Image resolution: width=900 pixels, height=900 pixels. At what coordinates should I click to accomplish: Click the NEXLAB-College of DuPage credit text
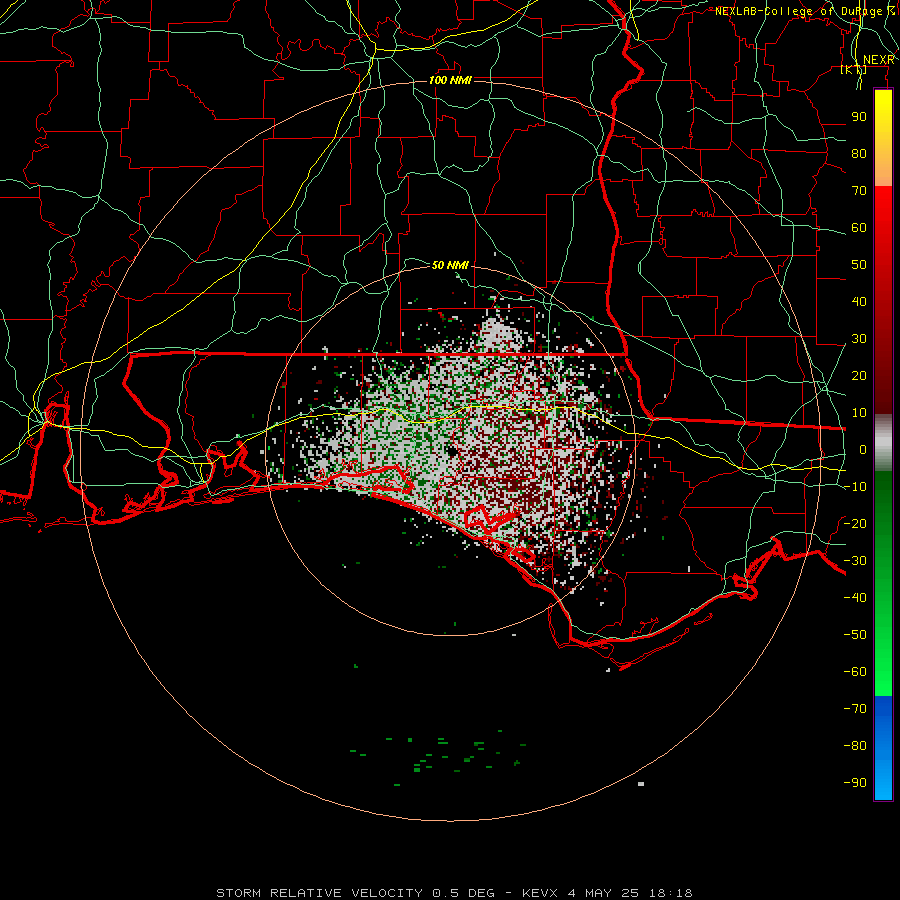805,11
